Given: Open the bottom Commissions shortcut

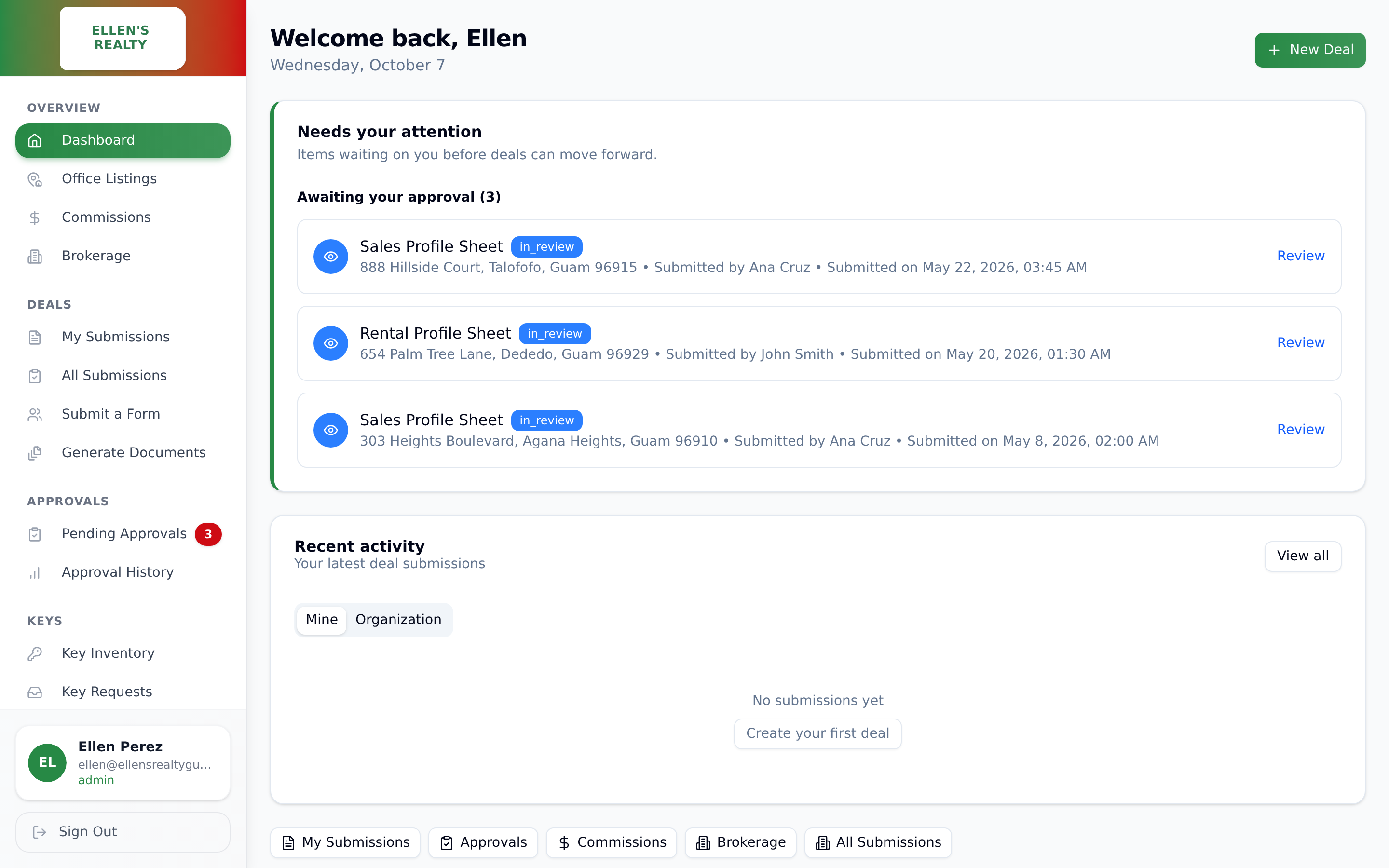Looking at the screenshot, I should (x=611, y=842).
